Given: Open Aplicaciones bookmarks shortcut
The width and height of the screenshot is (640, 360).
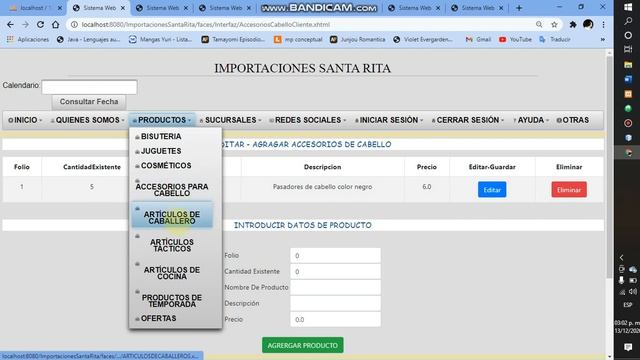Looking at the screenshot, I should [28, 40].
